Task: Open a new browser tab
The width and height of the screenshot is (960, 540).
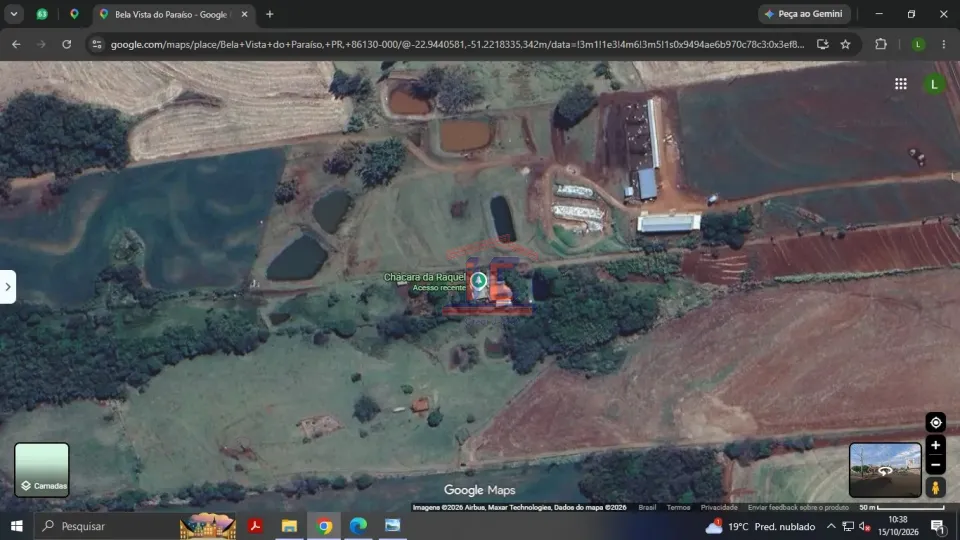Action: pos(269,14)
